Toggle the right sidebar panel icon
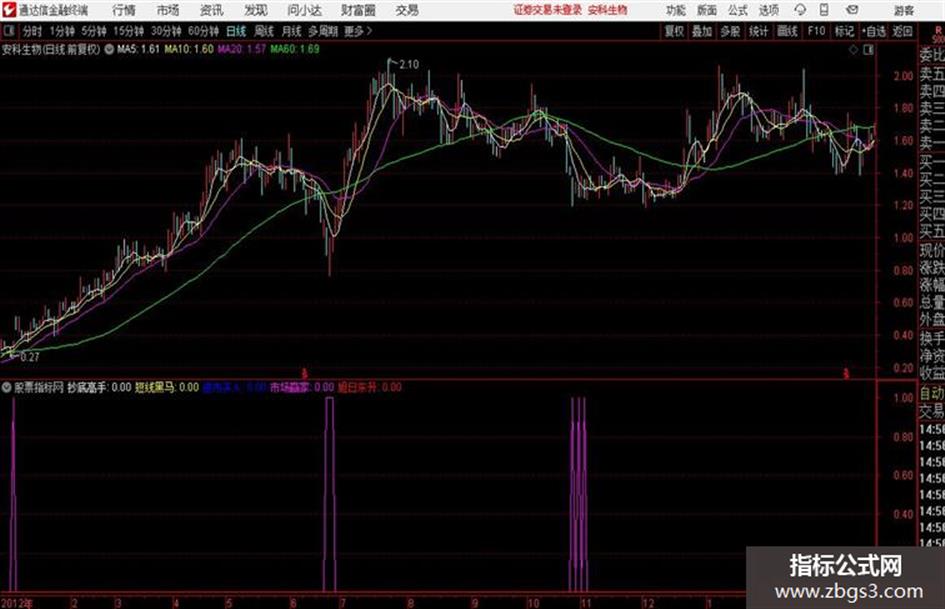This screenshot has width=945, height=609. (868, 50)
